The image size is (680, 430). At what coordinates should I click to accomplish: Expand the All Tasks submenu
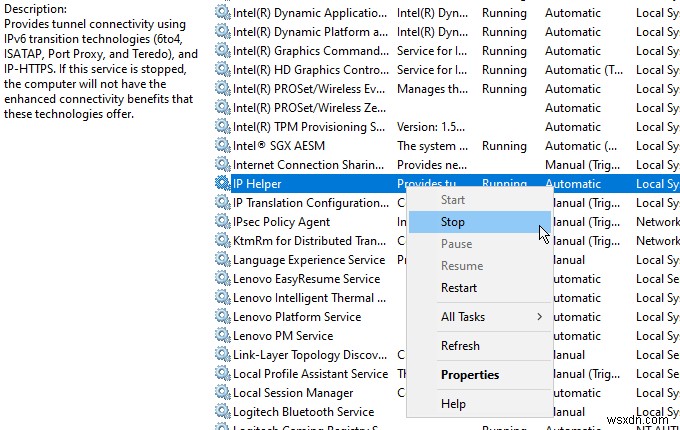(480, 317)
